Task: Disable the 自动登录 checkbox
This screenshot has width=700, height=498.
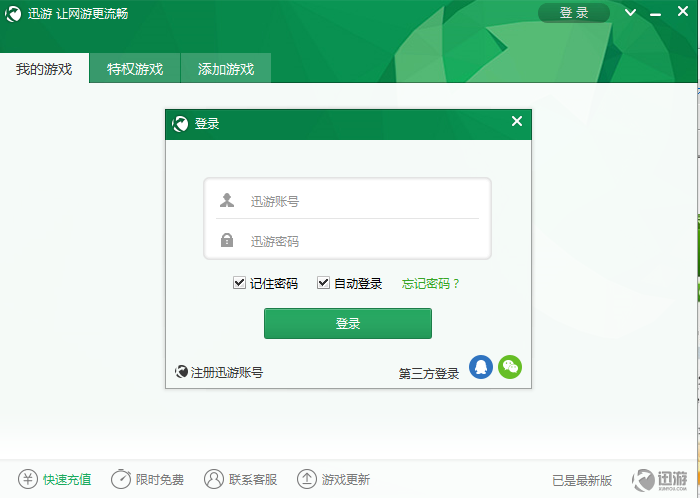Action: click(x=324, y=283)
